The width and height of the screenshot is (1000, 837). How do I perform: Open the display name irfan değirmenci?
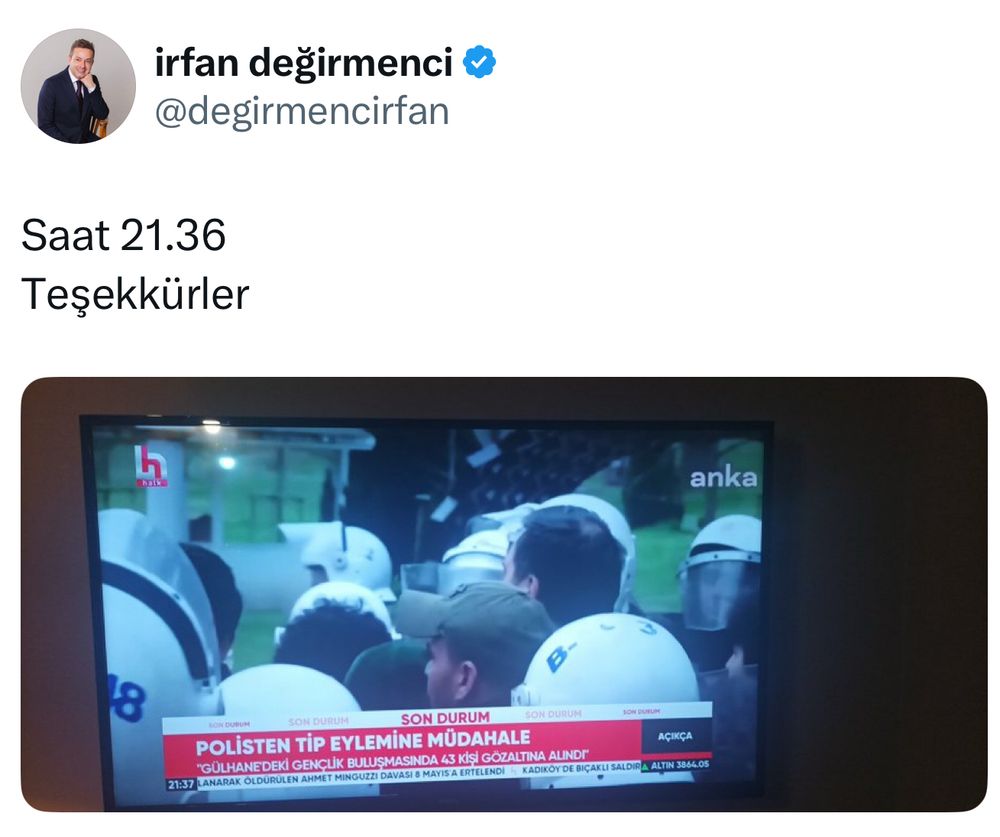(304, 62)
